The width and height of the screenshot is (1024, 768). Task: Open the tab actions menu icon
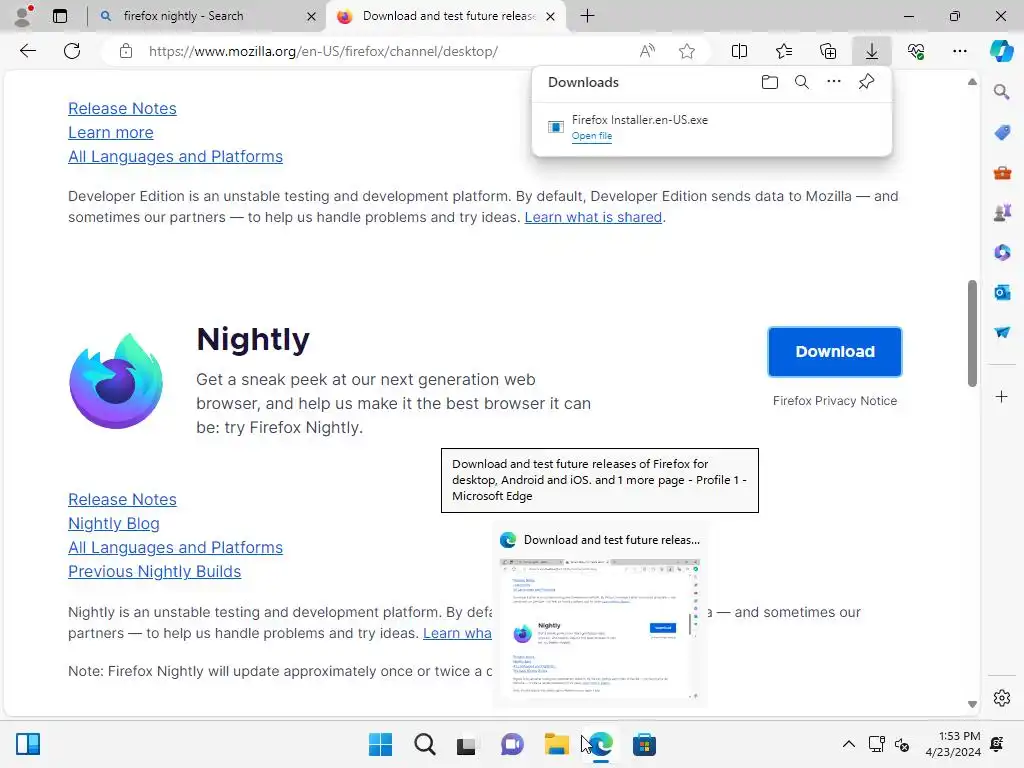[x=60, y=16]
